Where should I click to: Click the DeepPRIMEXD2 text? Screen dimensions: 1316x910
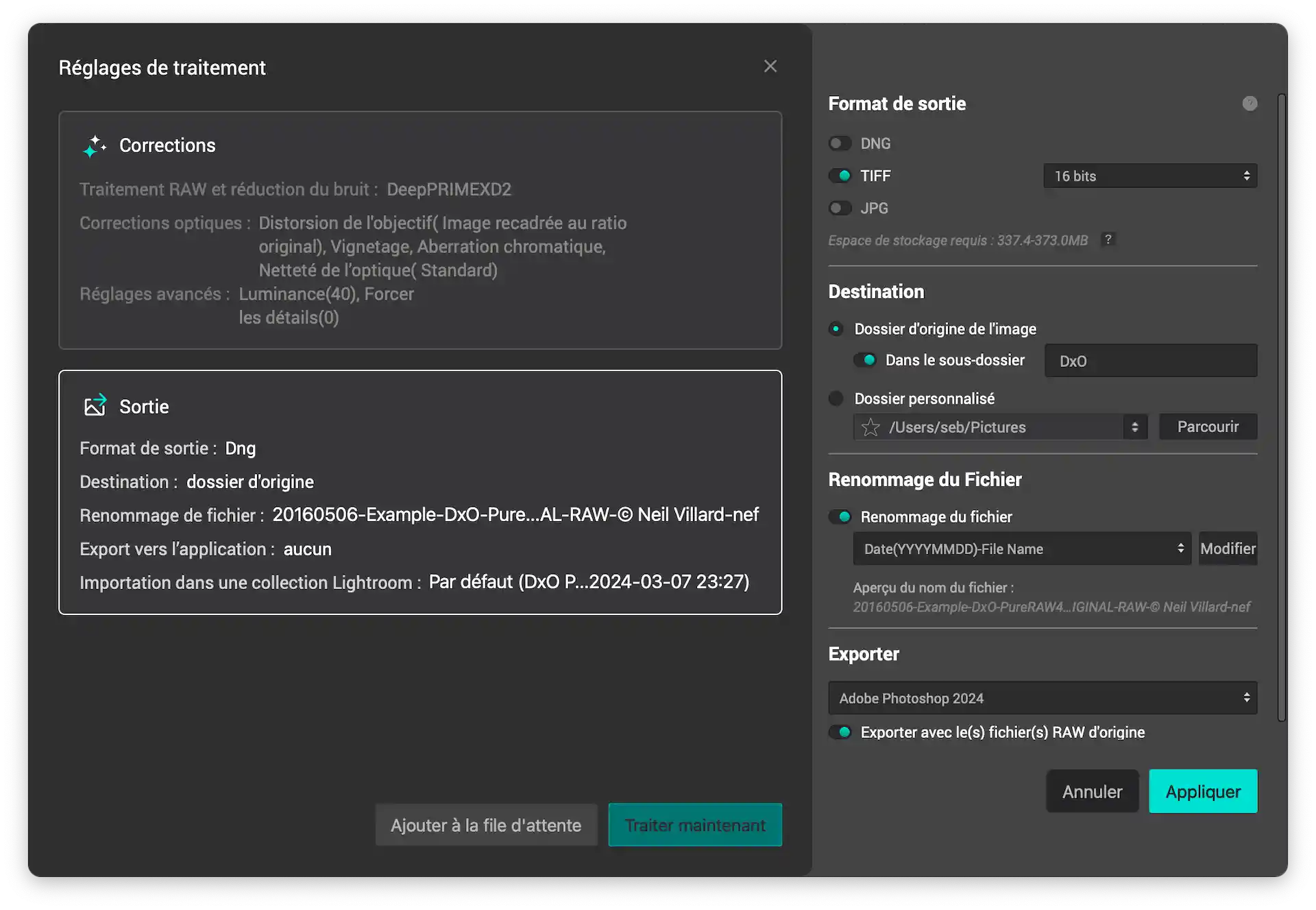(449, 189)
